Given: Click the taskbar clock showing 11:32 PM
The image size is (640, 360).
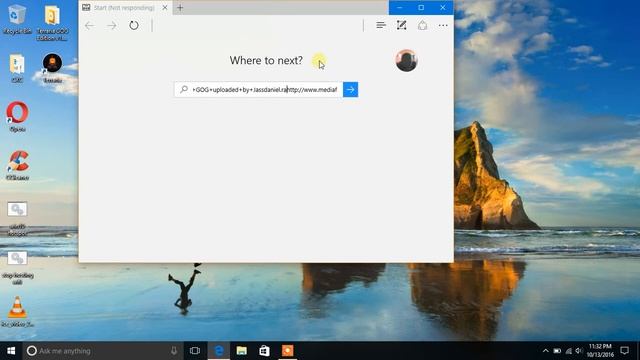Looking at the screenshot, I should pos(600,351).
